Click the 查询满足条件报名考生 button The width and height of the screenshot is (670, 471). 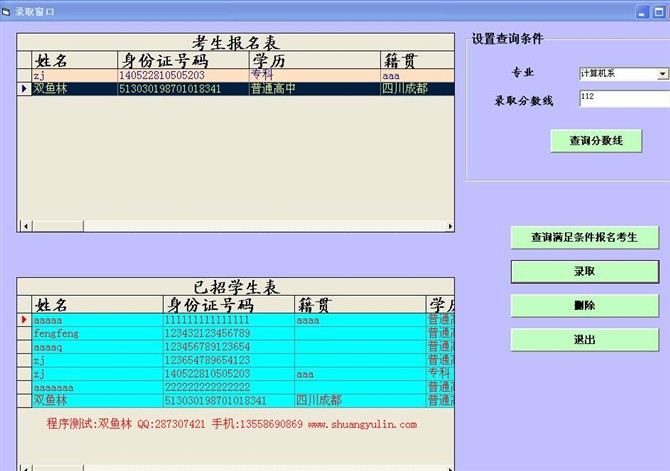tap(585, 237)
